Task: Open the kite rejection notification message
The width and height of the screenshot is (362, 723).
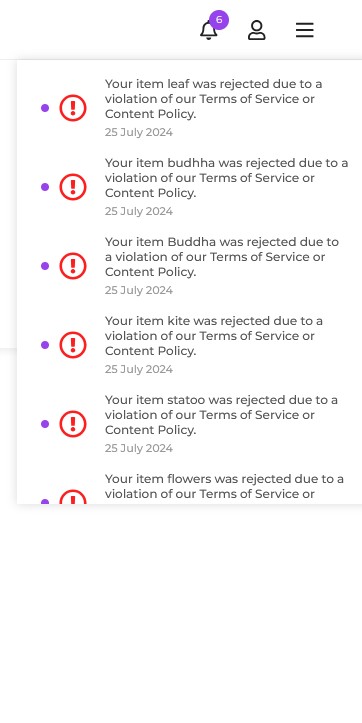Action: pyautogui.click(x=214, y=336)
